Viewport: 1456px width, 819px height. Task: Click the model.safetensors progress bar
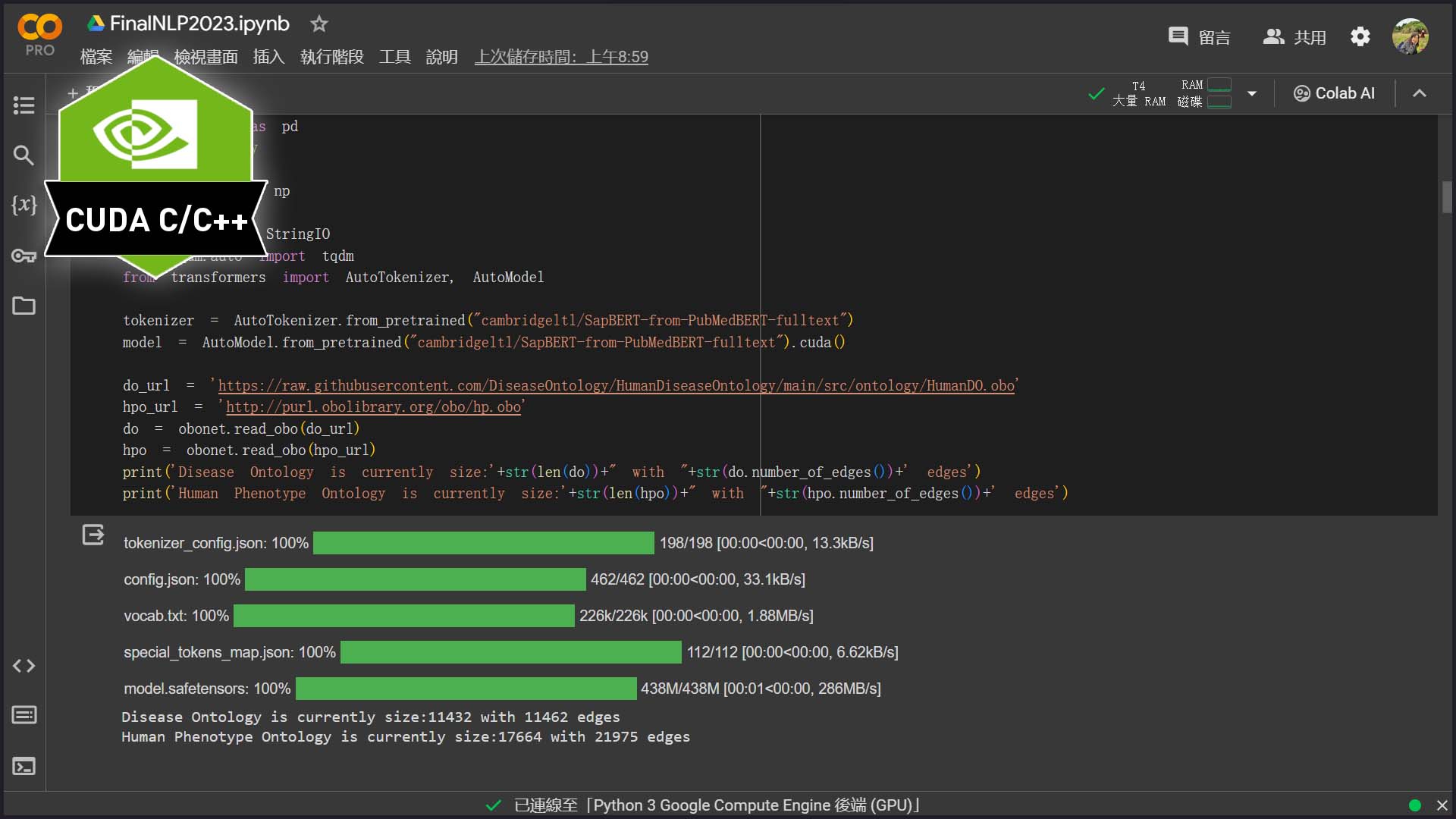click(x=466, y=689)
